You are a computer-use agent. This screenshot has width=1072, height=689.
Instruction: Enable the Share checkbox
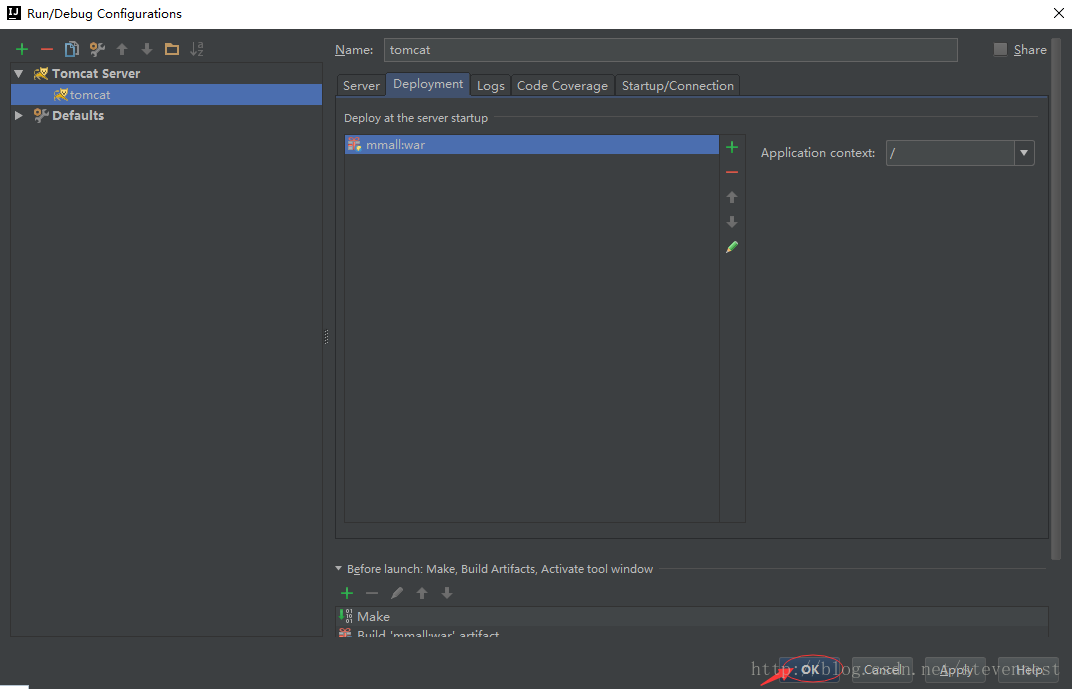(1000, 49)
